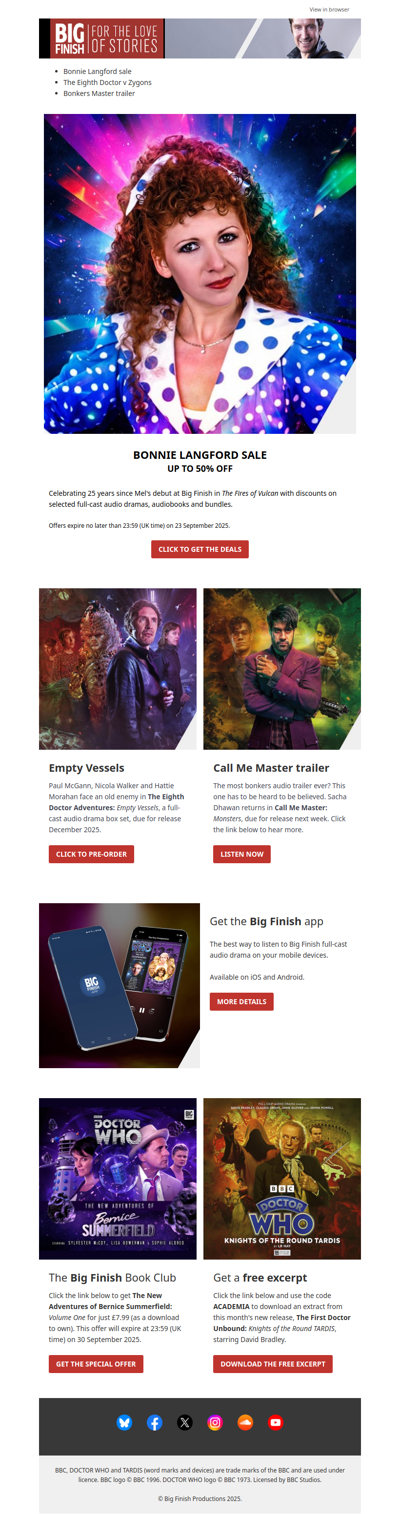Click the CLICK TO PRE-ORDER button

[91, 854]
